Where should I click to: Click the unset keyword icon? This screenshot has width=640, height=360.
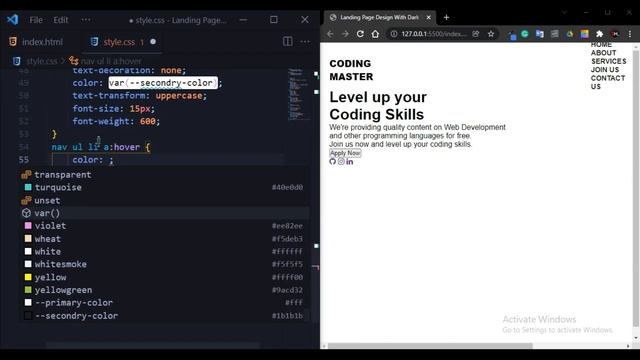pos(27,200)
